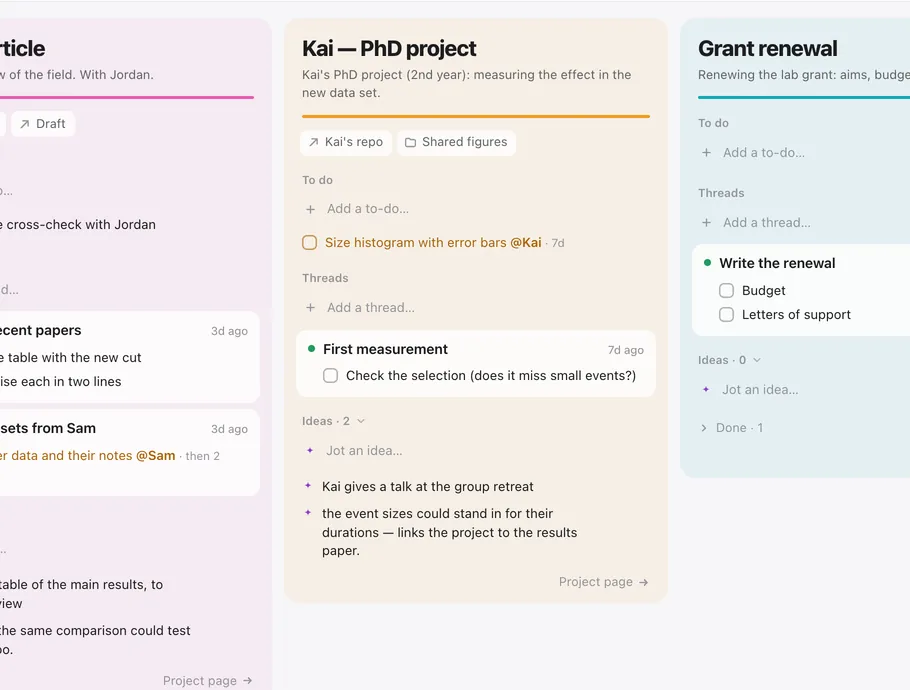Click Grant renewal card heading
Image resolution: width=910 pixels, height=690 pixels.
pyautogui.click(x=767, y=48)
